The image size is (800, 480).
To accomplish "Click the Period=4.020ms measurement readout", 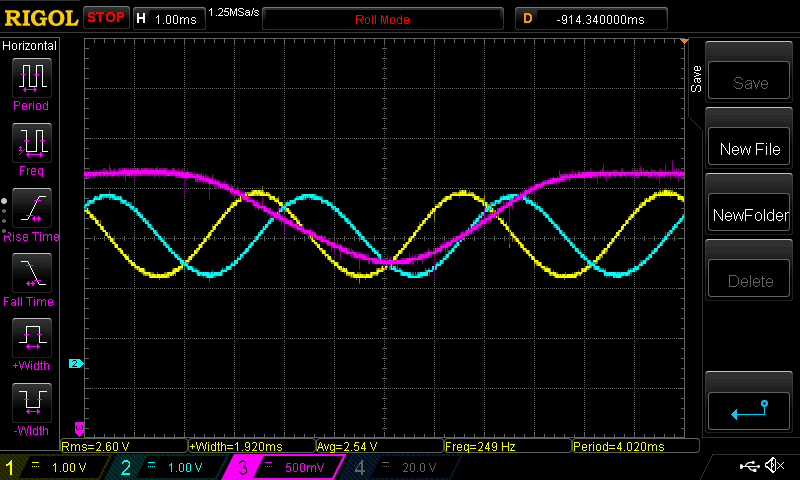I will click(636, 446).
